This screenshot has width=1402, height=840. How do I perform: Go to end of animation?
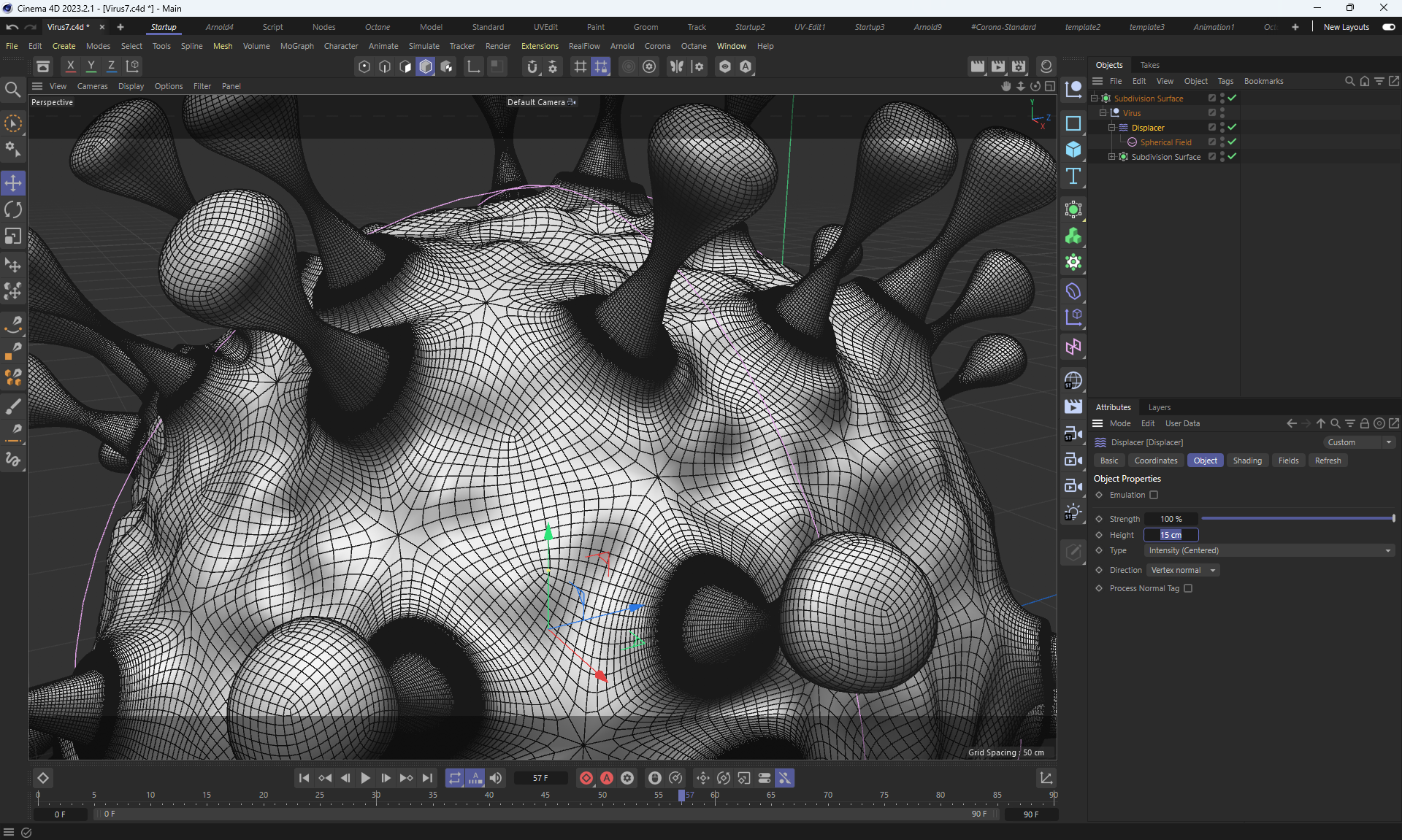[x=427, y=778]
